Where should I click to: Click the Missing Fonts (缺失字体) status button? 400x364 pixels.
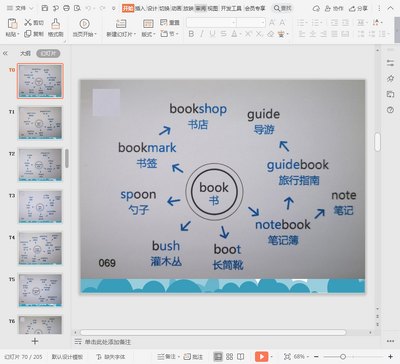pos(110,357)
